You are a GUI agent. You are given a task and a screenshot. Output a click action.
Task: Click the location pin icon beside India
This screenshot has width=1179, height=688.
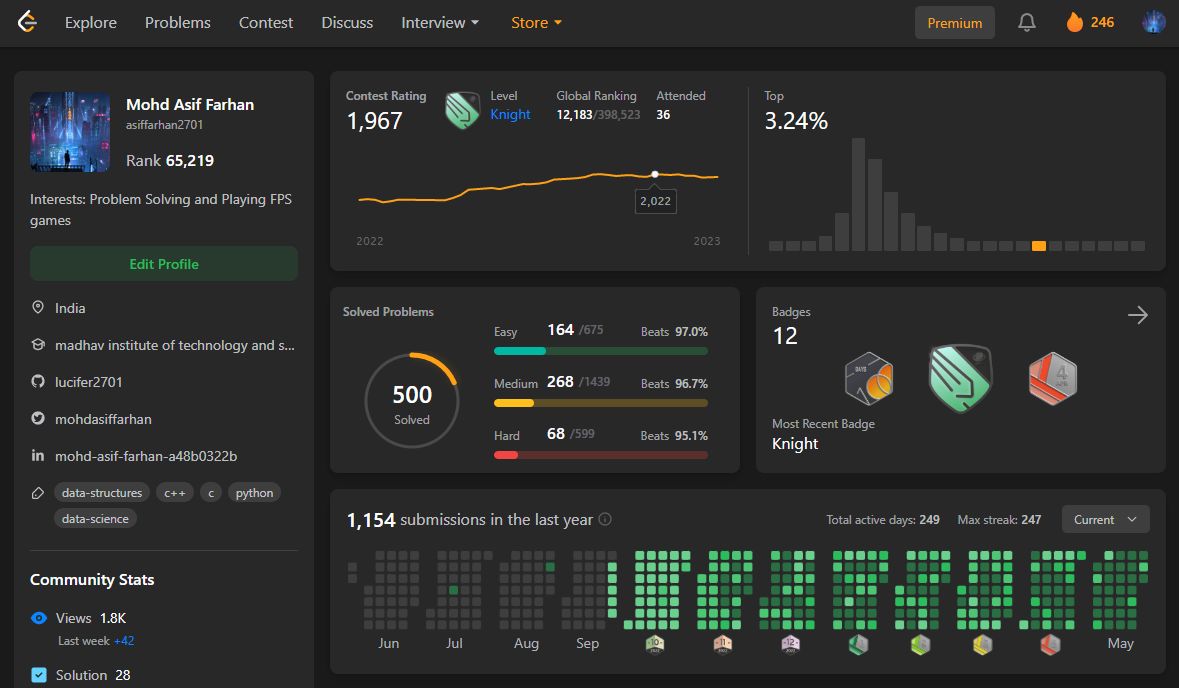click(38, 308)
